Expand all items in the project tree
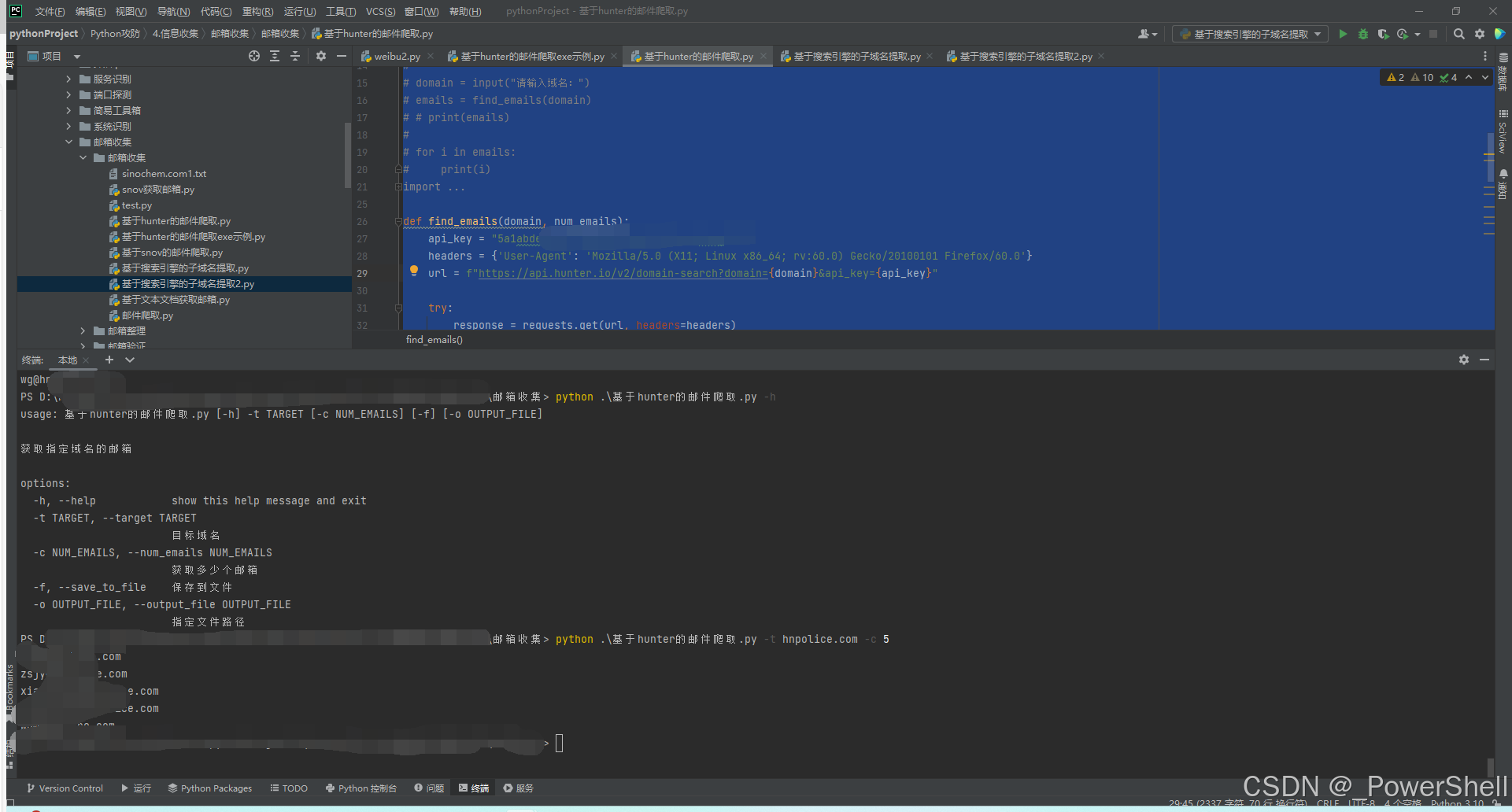This screenshot has width=1512, height=812. point(275,56)
